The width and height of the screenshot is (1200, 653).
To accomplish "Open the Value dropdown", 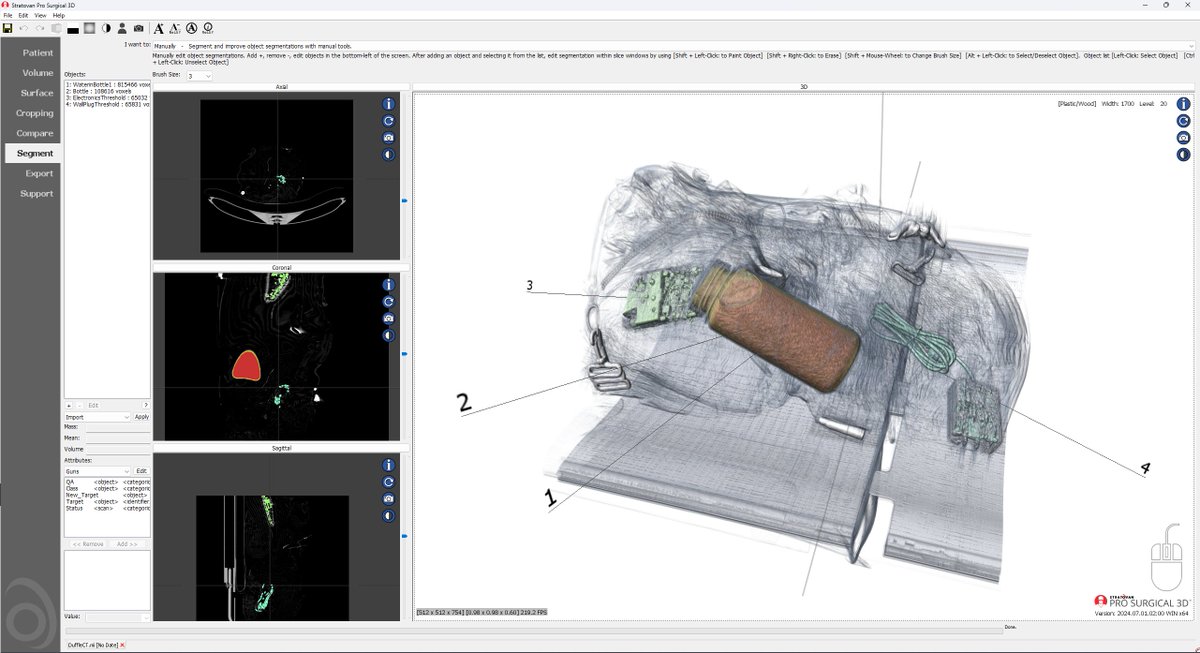I will pyautogui.click(x=117, y=617).
